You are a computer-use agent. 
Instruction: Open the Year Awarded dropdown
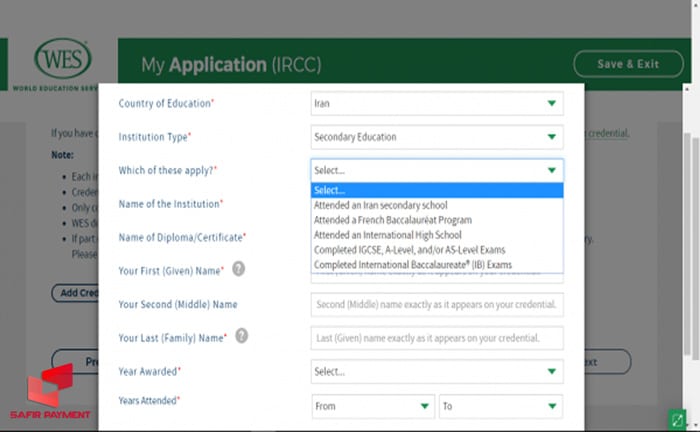436,372
